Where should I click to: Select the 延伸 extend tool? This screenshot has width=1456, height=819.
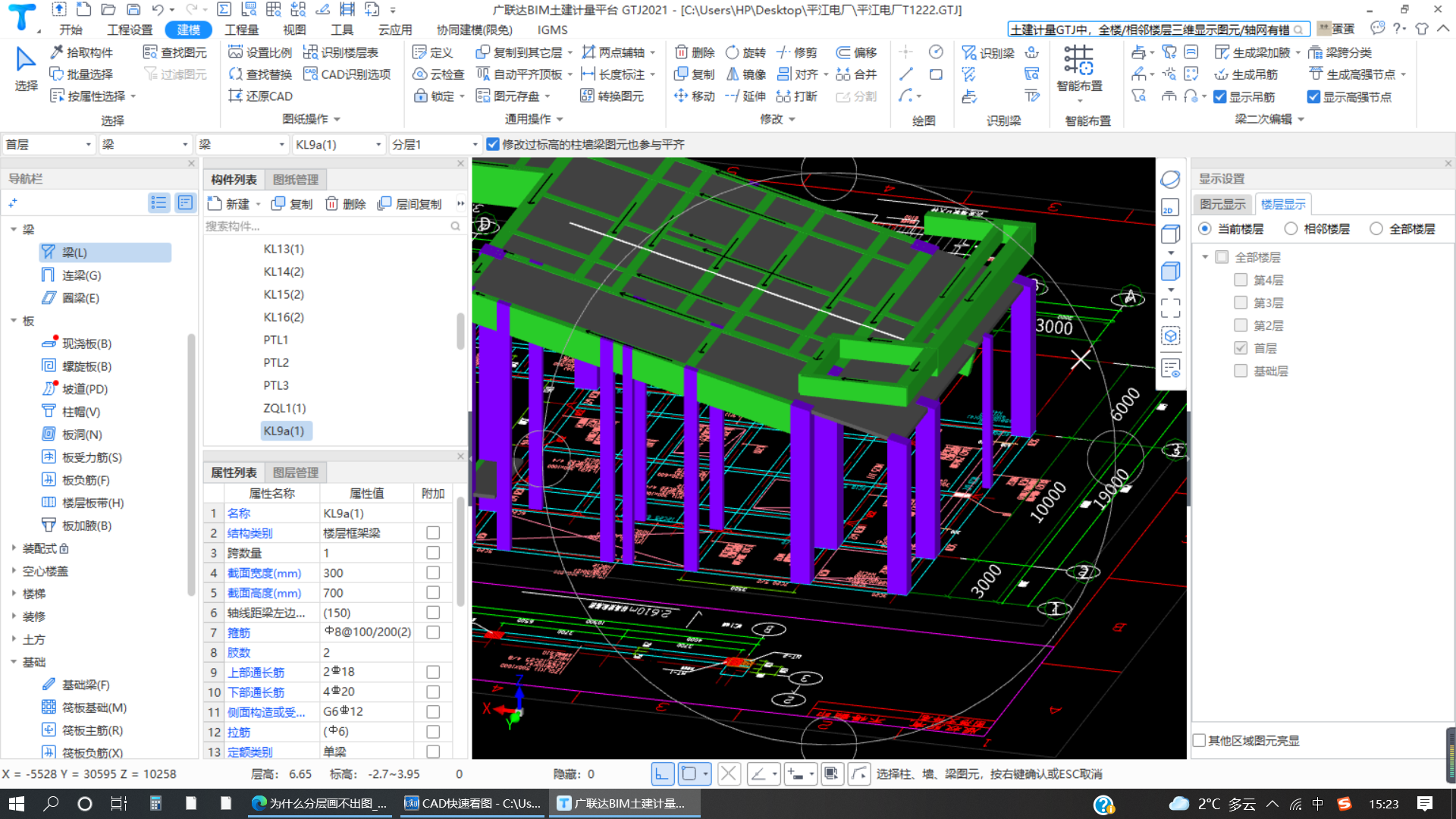point(746,96)
